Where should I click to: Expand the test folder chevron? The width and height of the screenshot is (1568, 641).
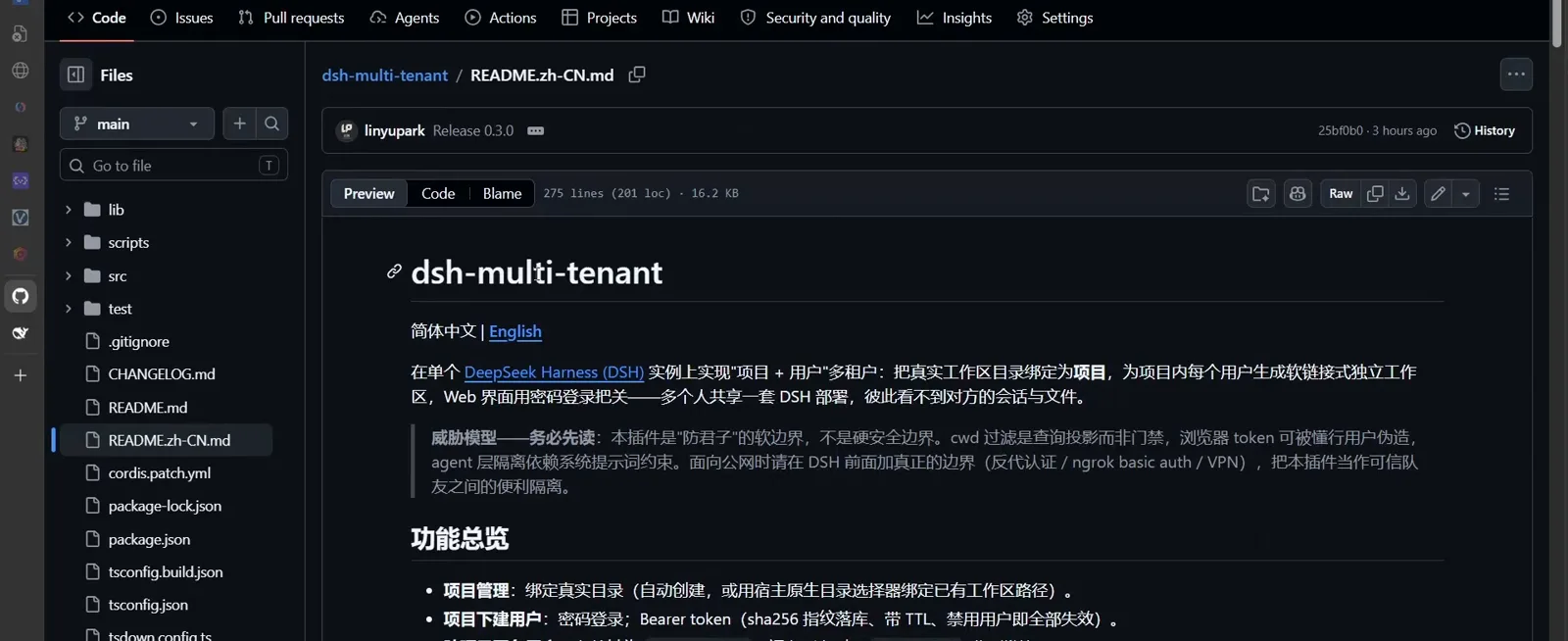(x=68, y=309)
